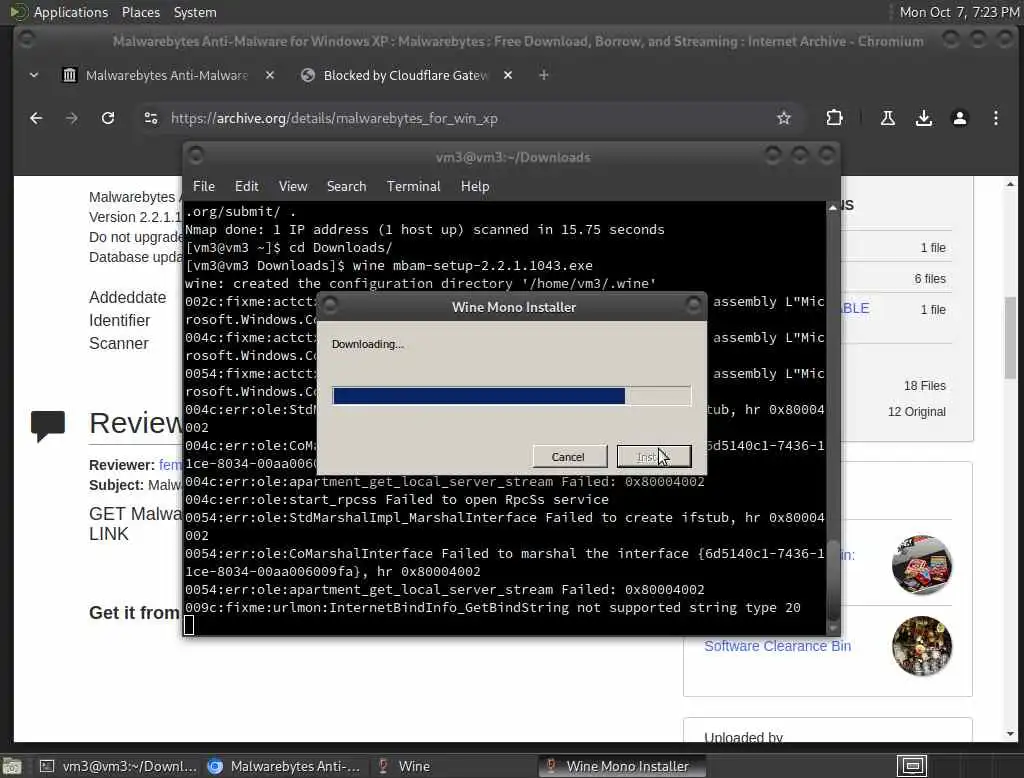Image resolution: width=1024 pixels, height=778 pixels.
Task: Show Chromium downloads
Action: [923, 118]
